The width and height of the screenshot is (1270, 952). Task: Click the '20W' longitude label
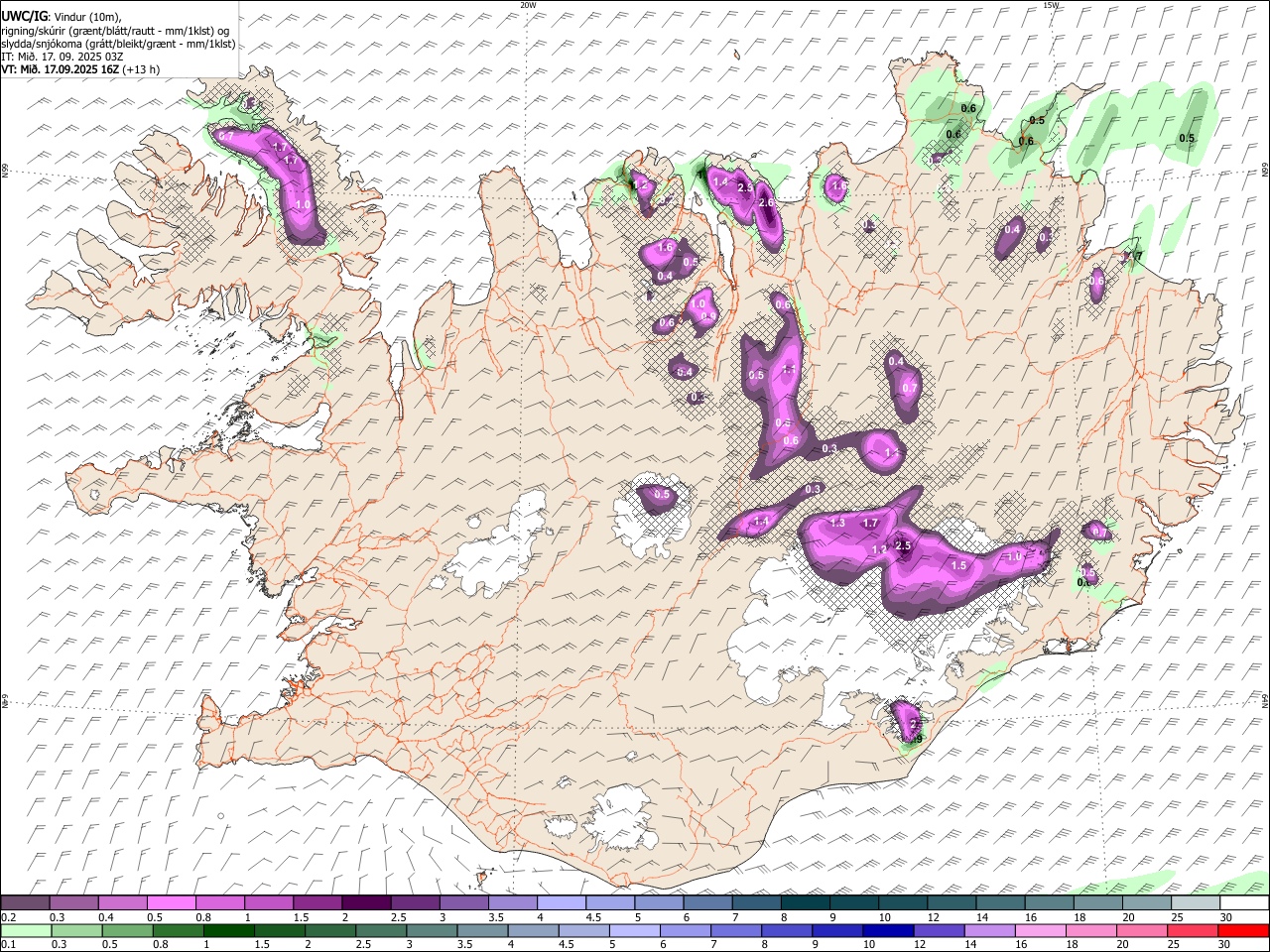coord(528,5)
